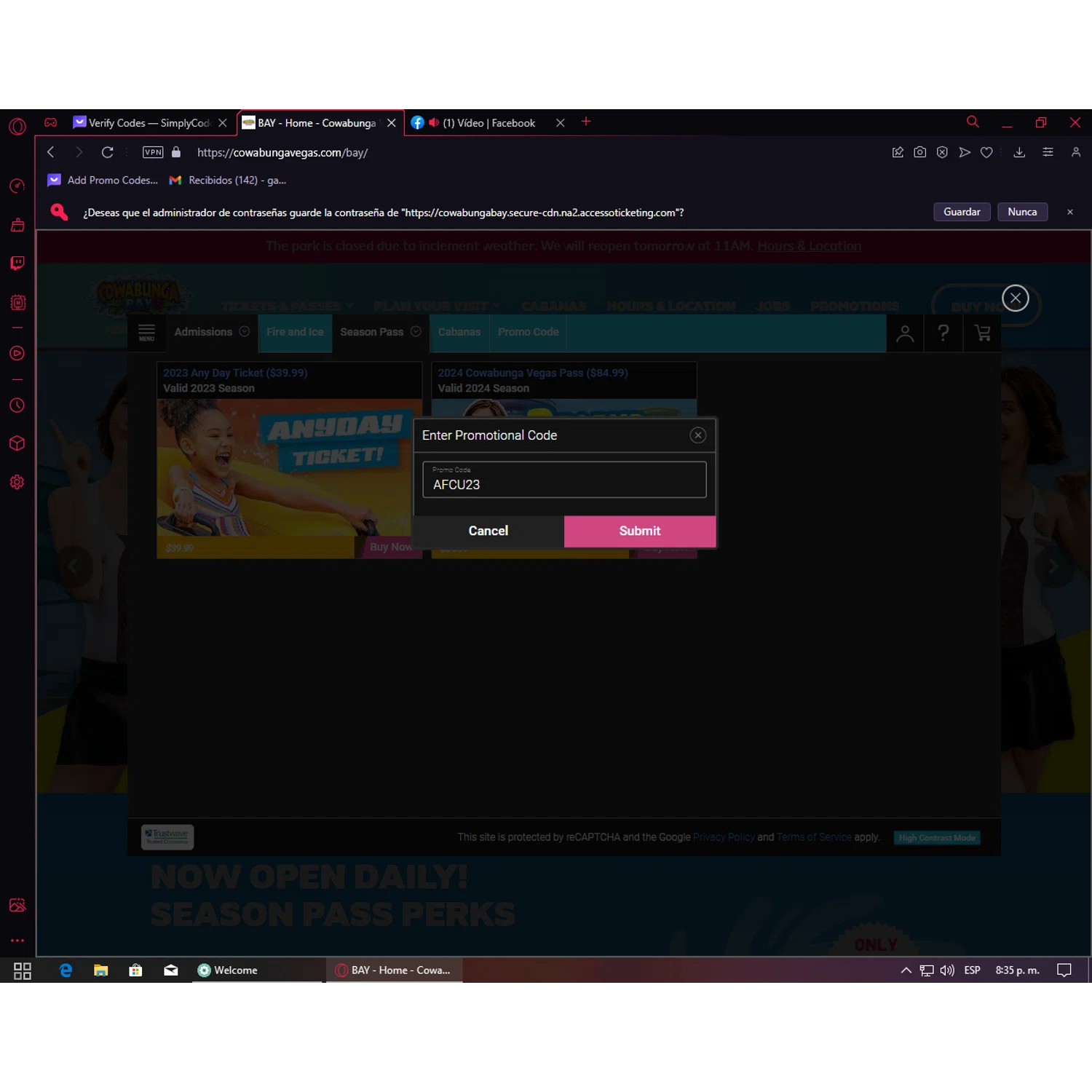Launch Microsoft Edge from the taskbar
1092x1092 pixels.
coord(66,970)
